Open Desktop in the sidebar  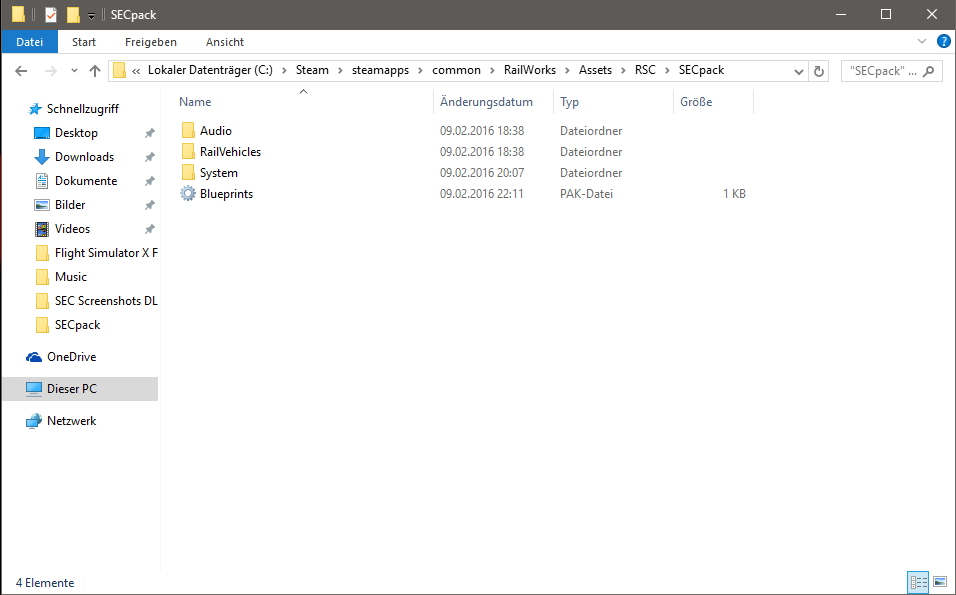[76, 133]
